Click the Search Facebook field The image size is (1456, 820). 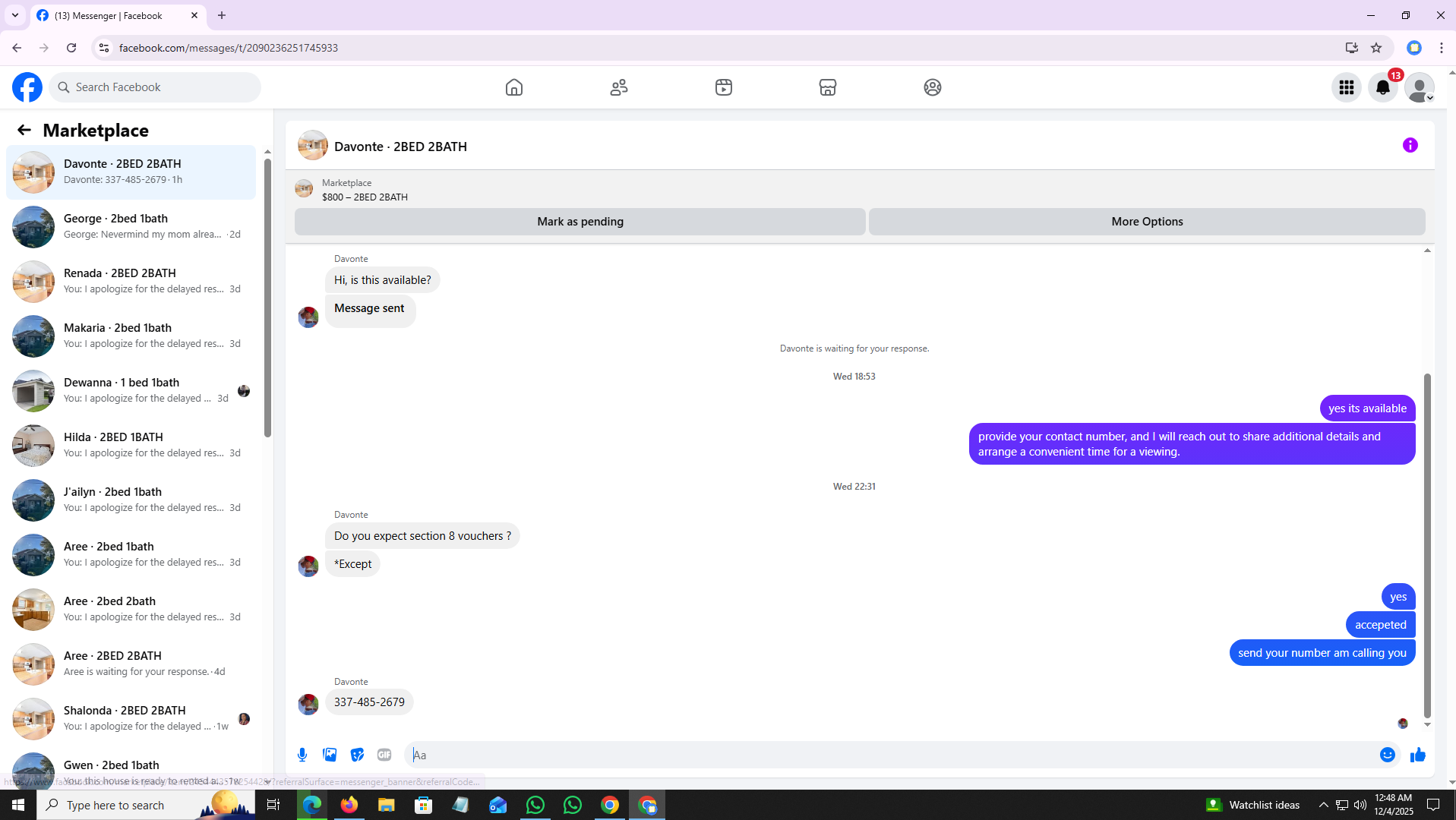click(155, 87)
